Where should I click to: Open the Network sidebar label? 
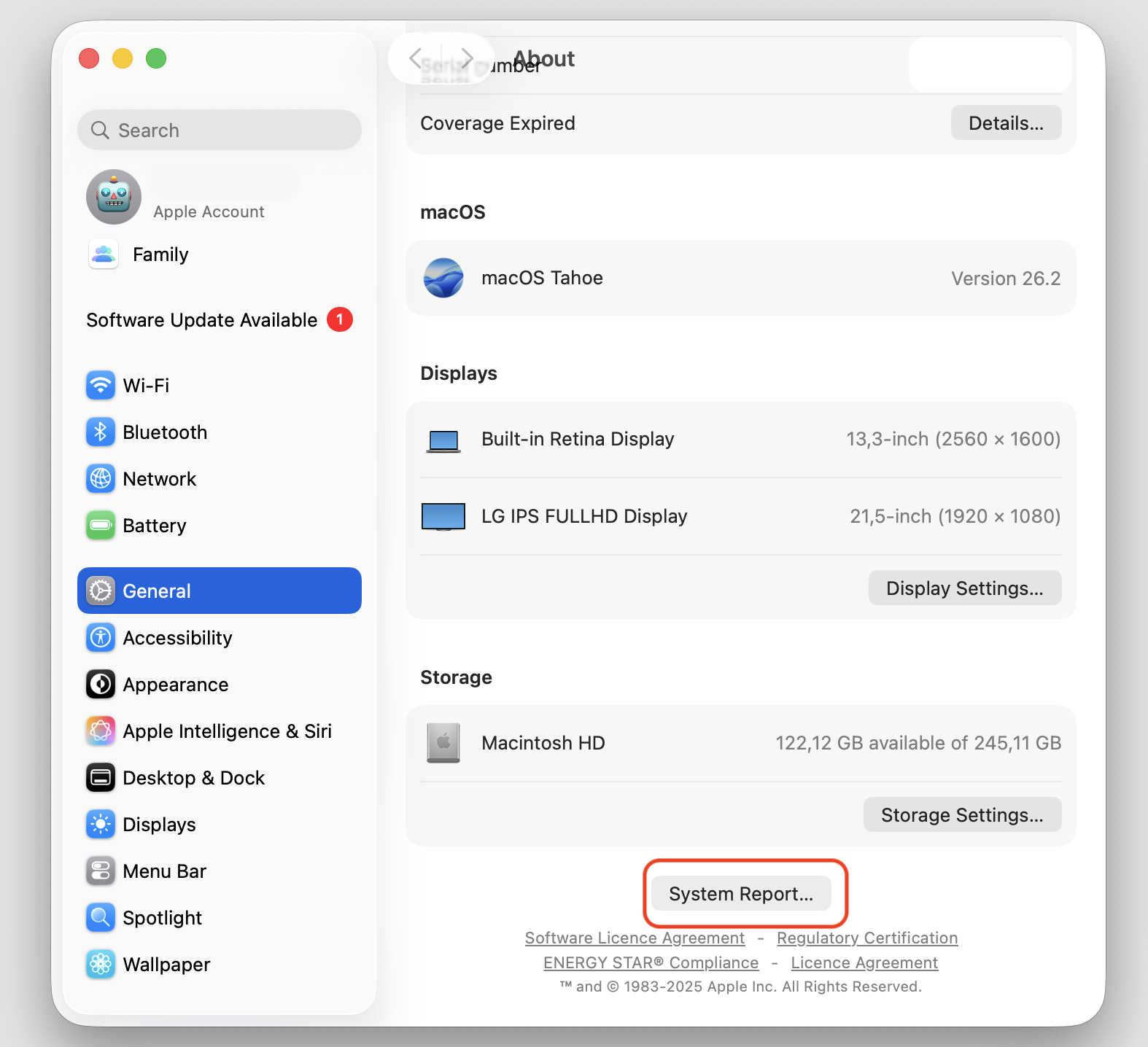pyautogui.click(x=160, y=478)
